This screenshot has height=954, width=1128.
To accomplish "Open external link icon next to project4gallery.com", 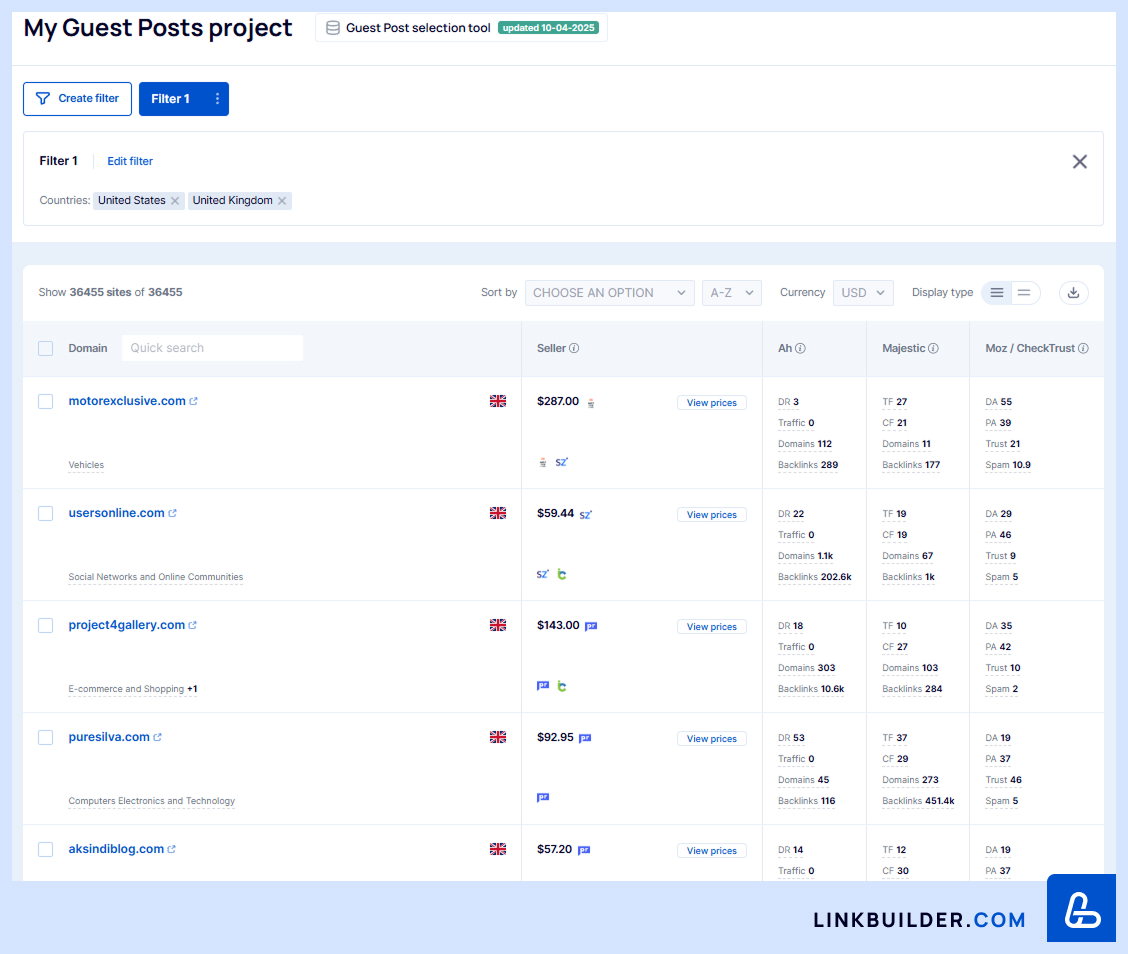I will click(x=193, y=625).
